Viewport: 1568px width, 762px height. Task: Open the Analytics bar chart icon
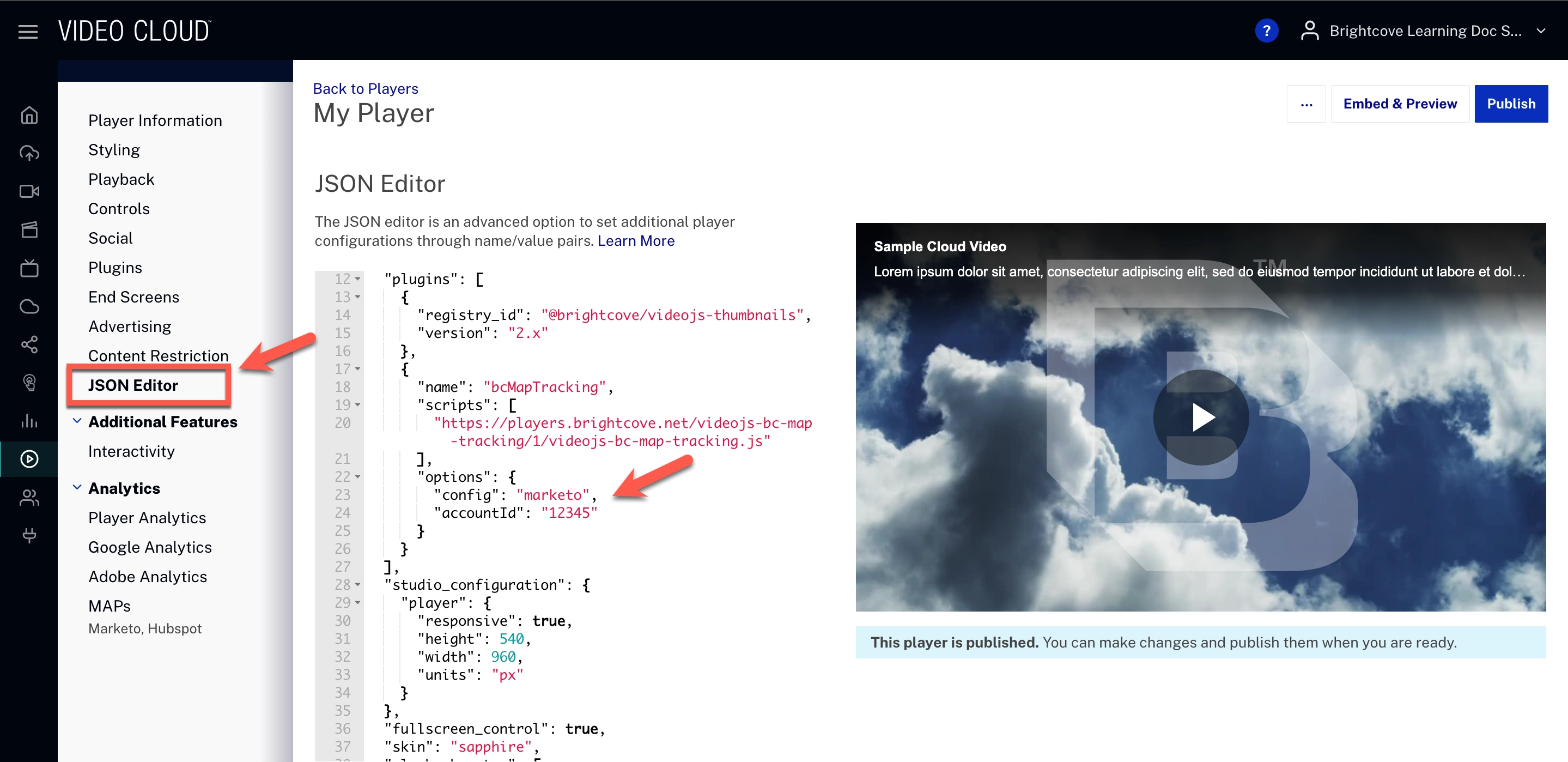(29, 420)
